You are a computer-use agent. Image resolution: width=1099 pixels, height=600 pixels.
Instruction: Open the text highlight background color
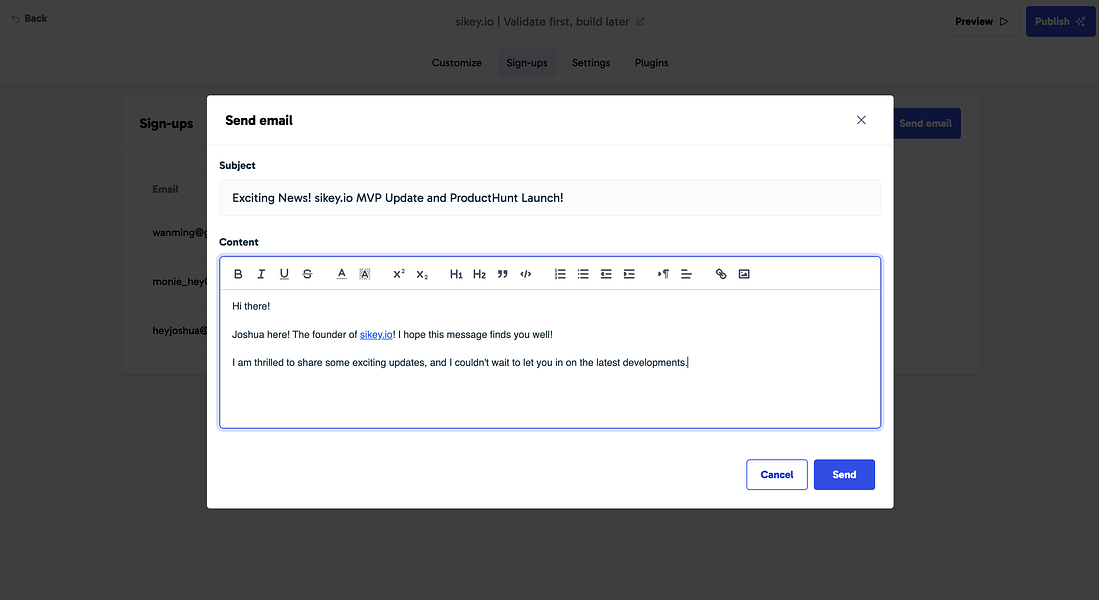[364, 274]
